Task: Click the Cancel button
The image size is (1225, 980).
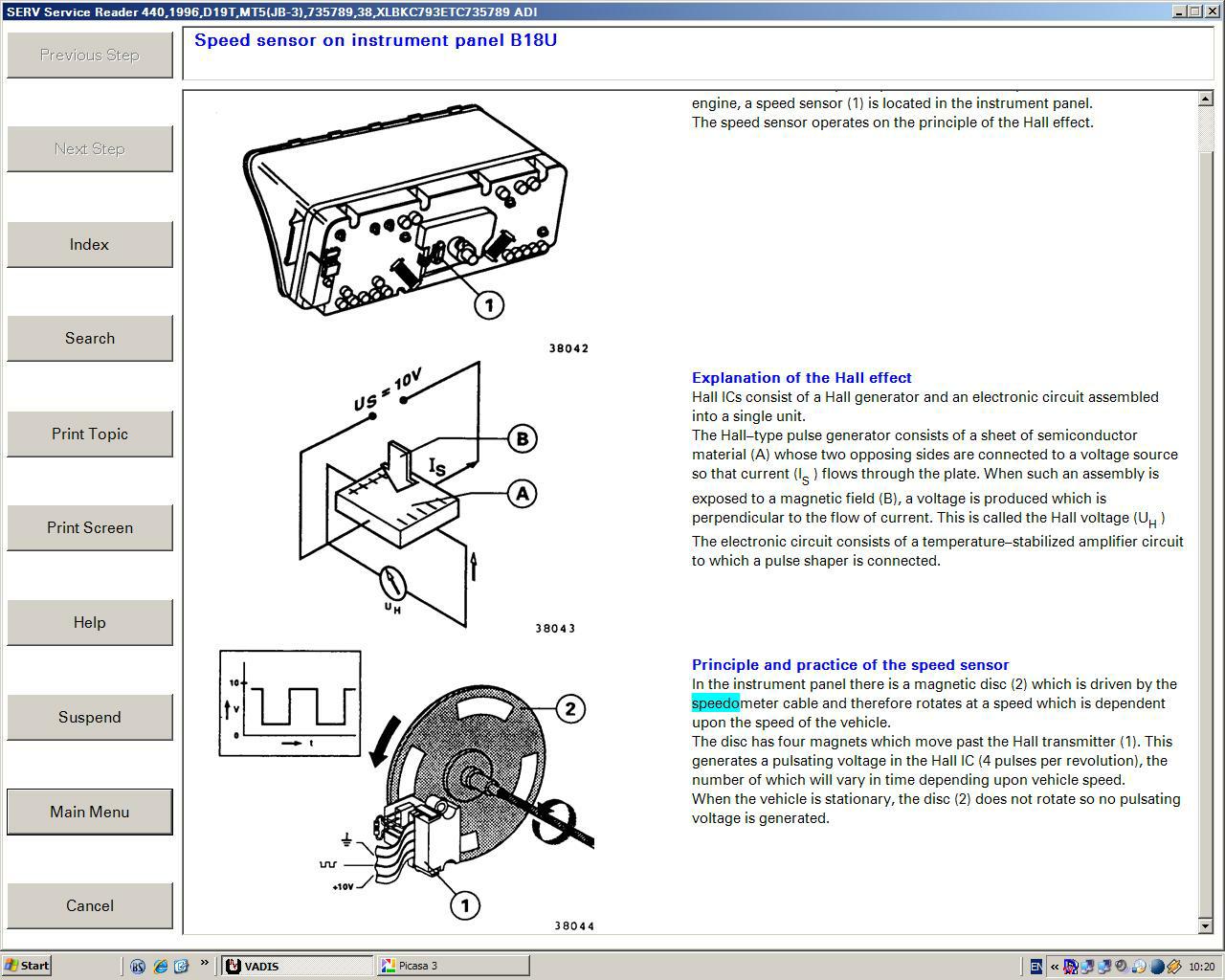Action: point(89,906)
